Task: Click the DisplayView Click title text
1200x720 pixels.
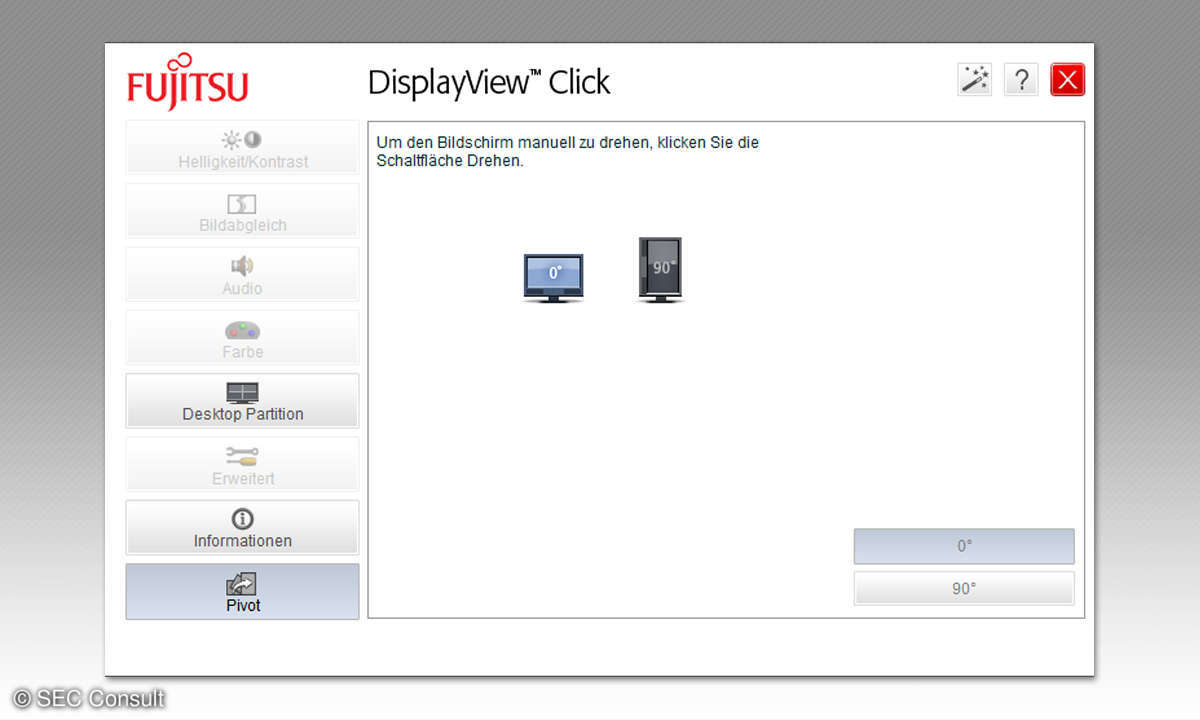Action: (x=489, y=82)
